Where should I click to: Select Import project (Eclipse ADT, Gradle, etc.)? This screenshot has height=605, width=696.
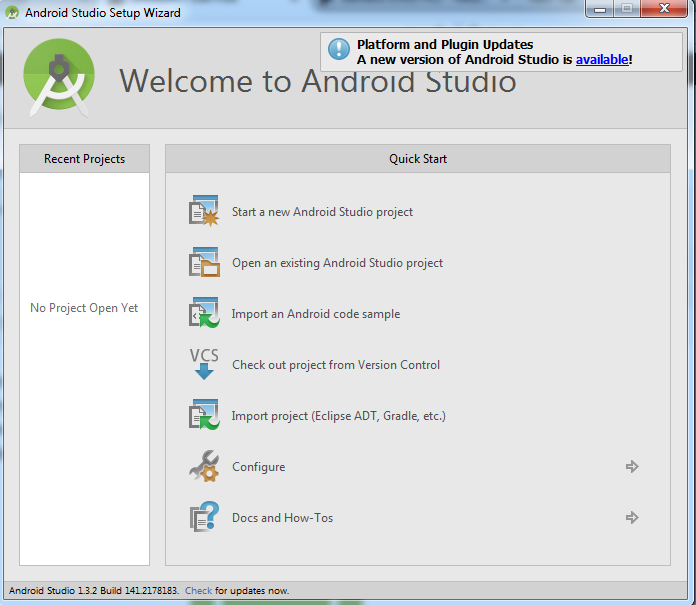[338, 416]
